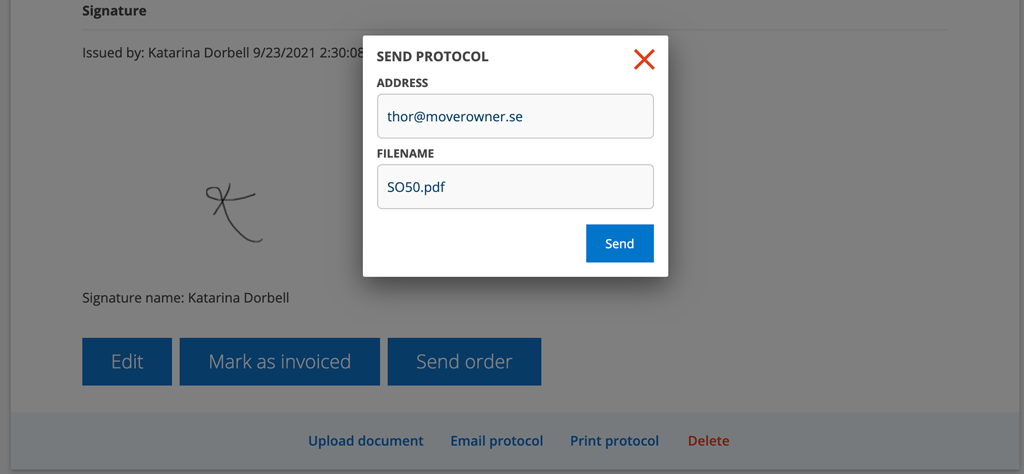1024x474 pixels.
Task: Click the Edit button
Action: coord(127,361)
